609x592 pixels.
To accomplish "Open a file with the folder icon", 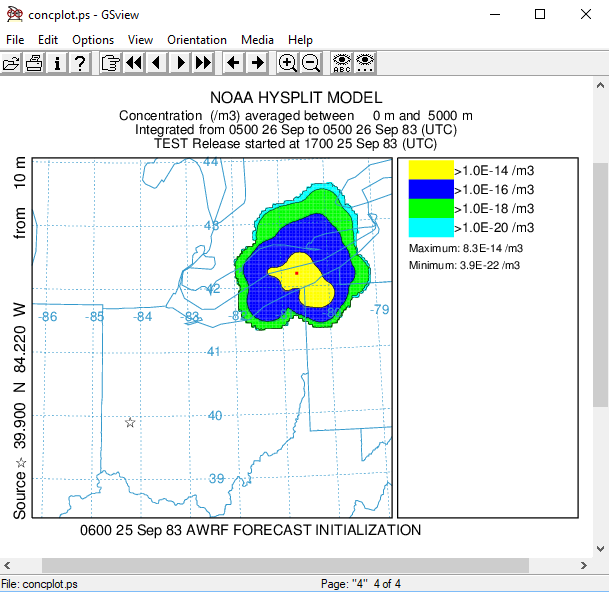I will pyautogui.click(x=11, y=63).
